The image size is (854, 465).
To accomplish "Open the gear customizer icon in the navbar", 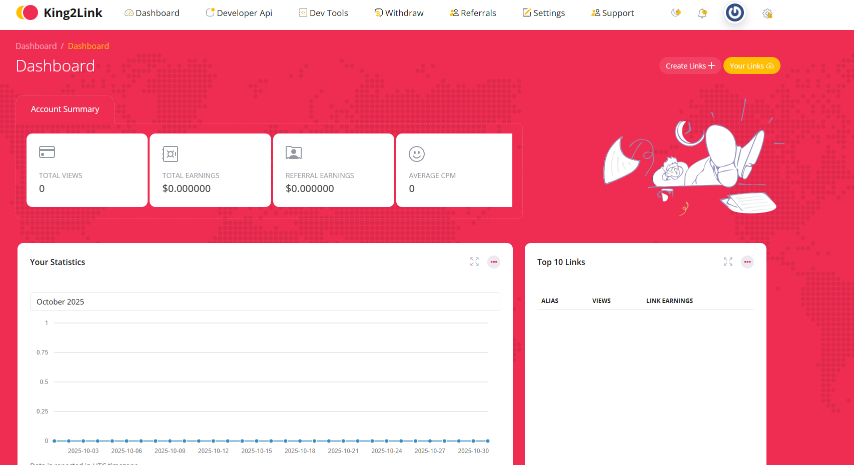I will point(767,13).
